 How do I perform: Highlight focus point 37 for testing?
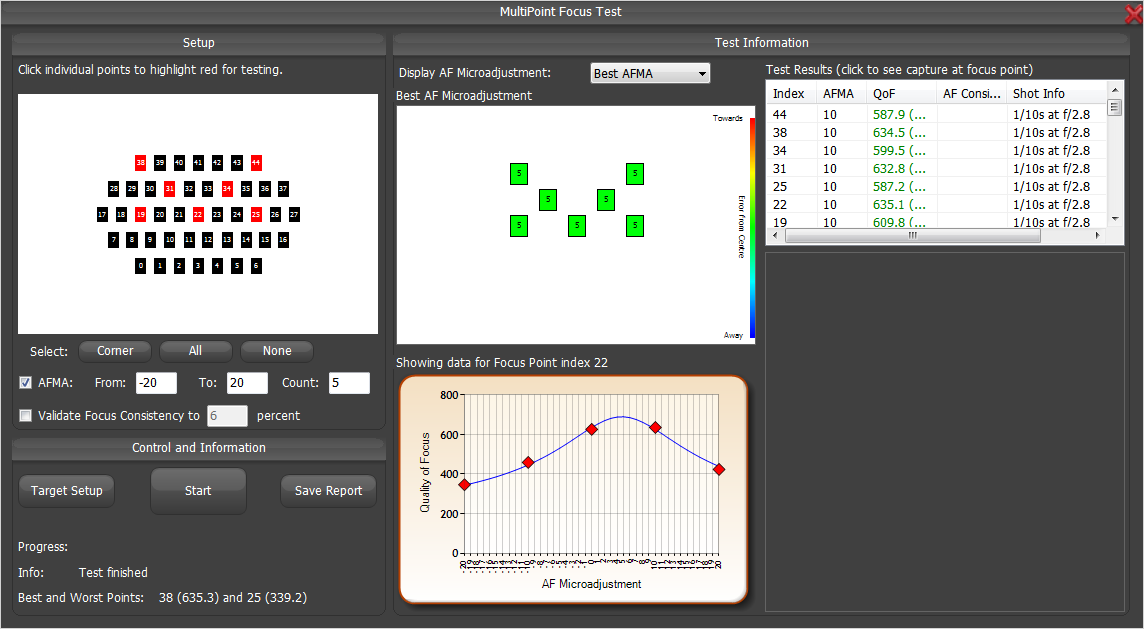[283, 188]
